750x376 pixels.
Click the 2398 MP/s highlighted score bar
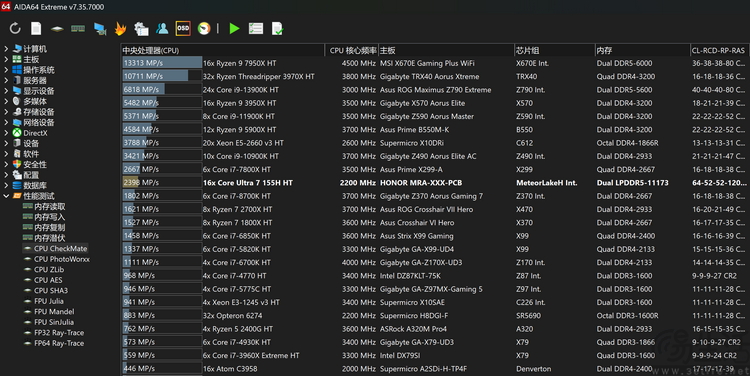(x=162, y=183)
